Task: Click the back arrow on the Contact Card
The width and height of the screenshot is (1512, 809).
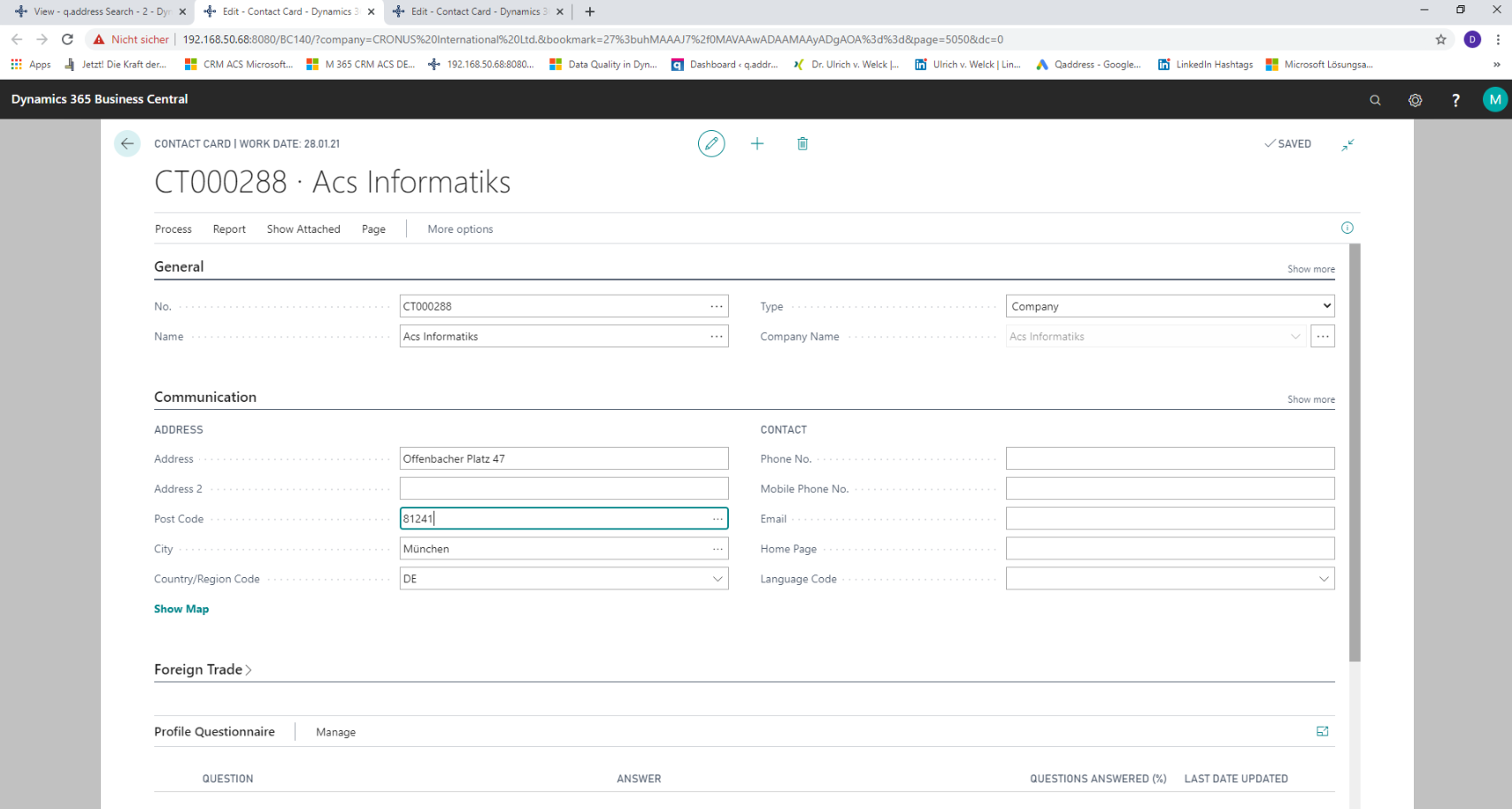Action: 127,143
